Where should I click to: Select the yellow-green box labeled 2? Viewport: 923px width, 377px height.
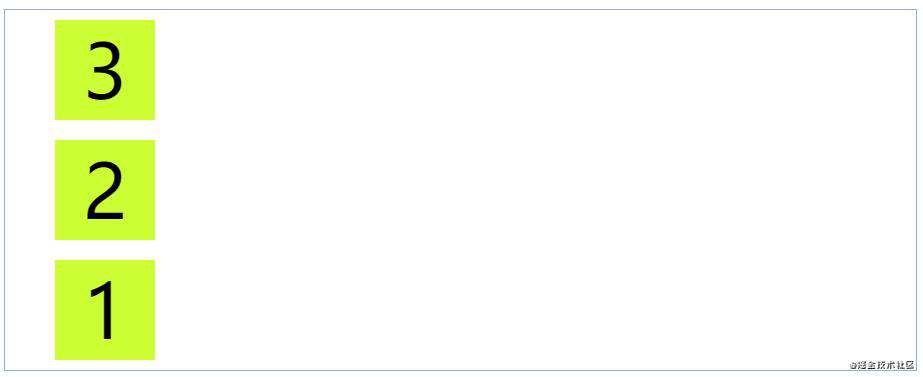105,190
